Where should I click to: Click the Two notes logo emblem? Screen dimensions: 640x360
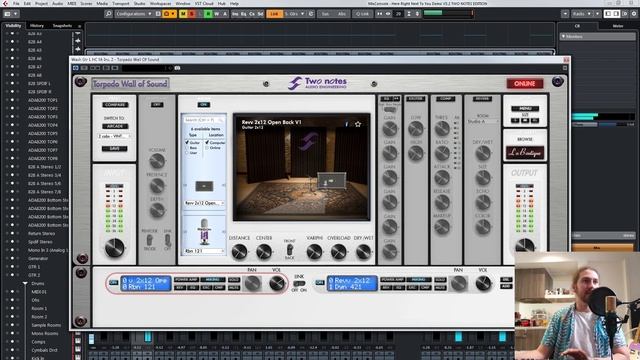[295, 83]
